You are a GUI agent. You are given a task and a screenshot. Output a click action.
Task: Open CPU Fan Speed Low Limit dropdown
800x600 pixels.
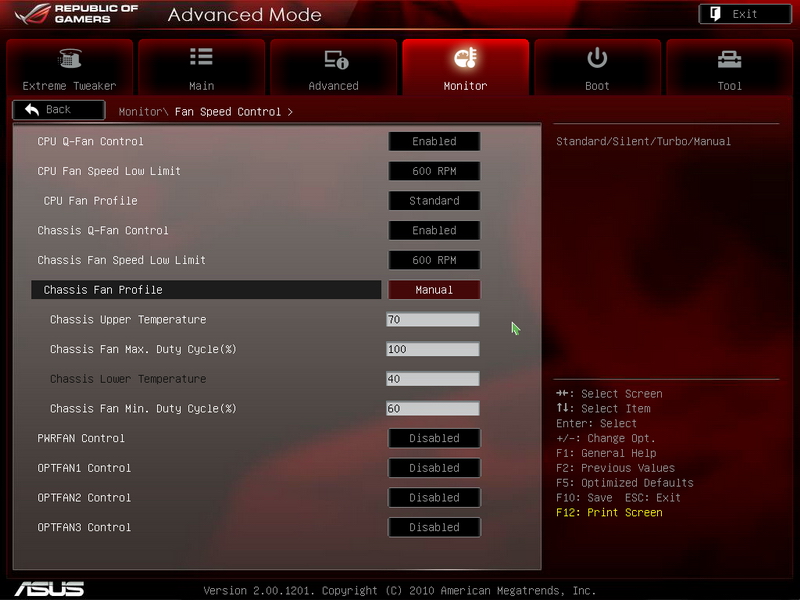(x=434, y=171)
